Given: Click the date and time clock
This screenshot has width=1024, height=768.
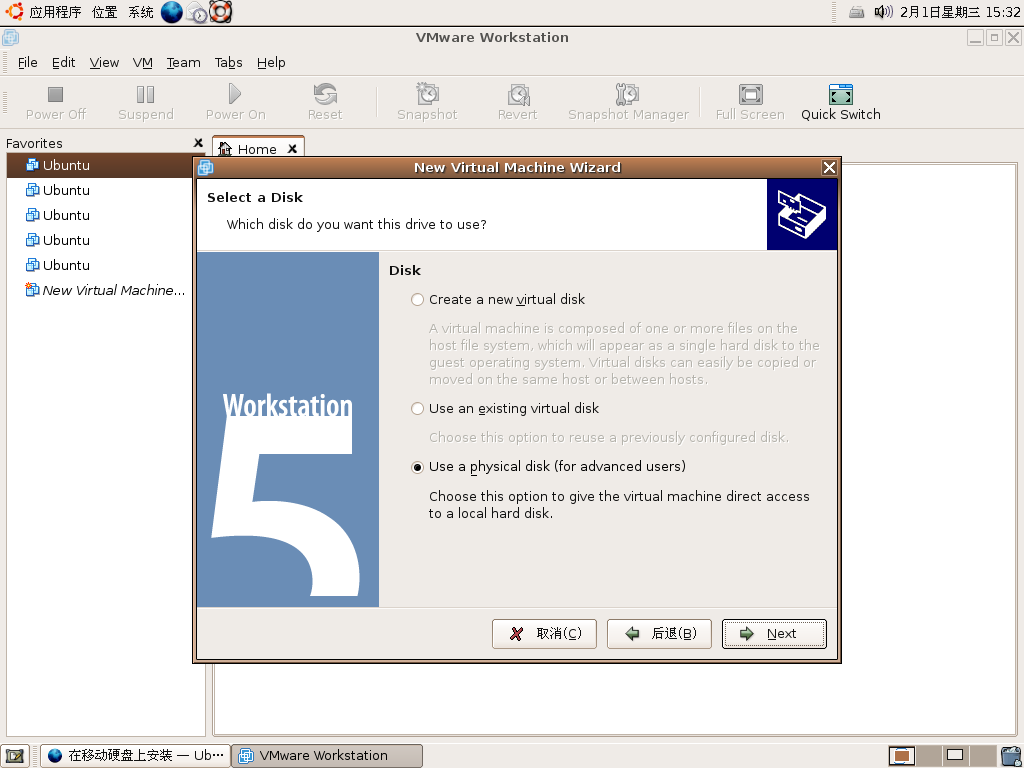Looking at the screenshot, I should point(959,12).
